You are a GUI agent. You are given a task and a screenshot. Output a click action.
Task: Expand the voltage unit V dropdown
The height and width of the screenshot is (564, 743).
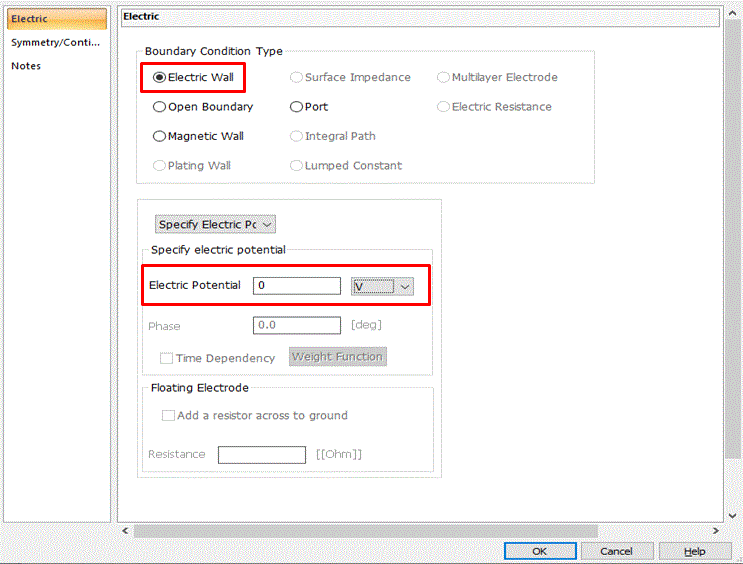[x=382, y=286]
